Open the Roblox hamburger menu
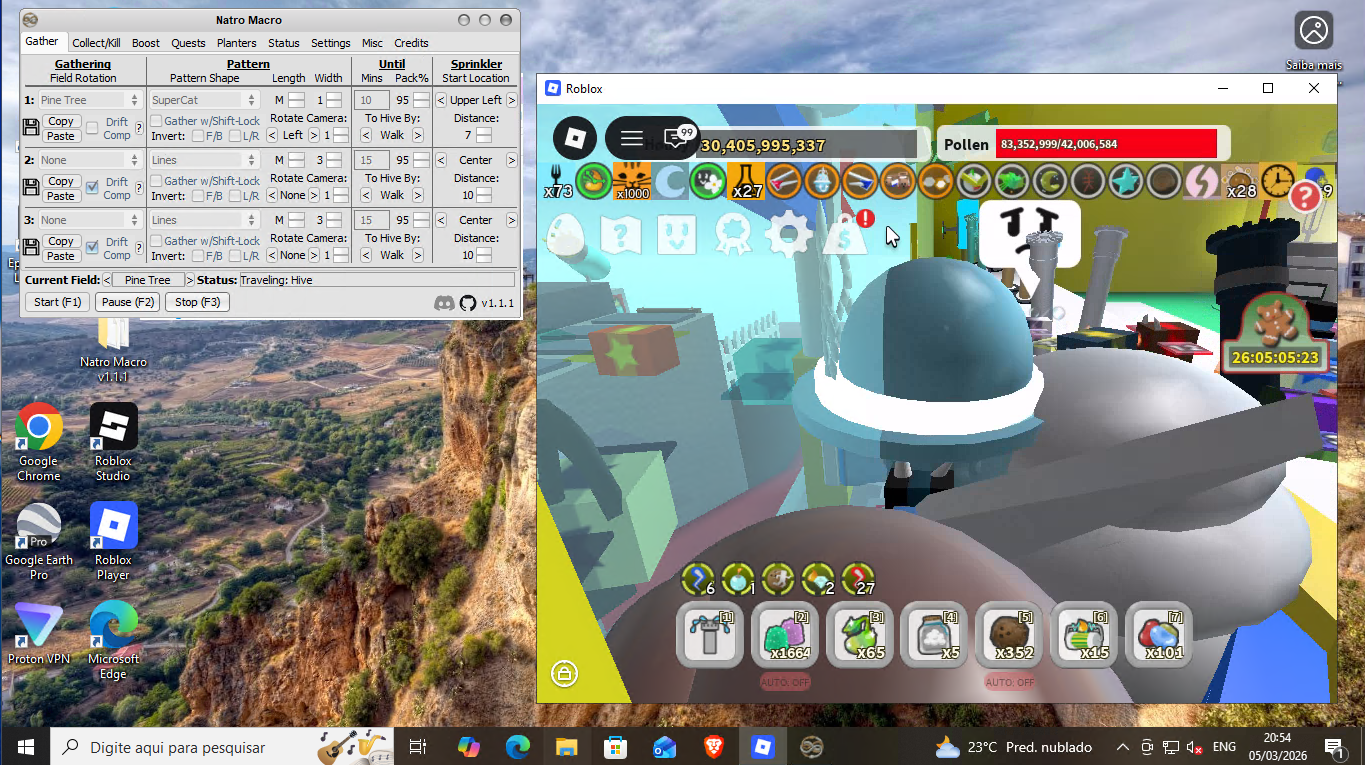 coord(631,138)
